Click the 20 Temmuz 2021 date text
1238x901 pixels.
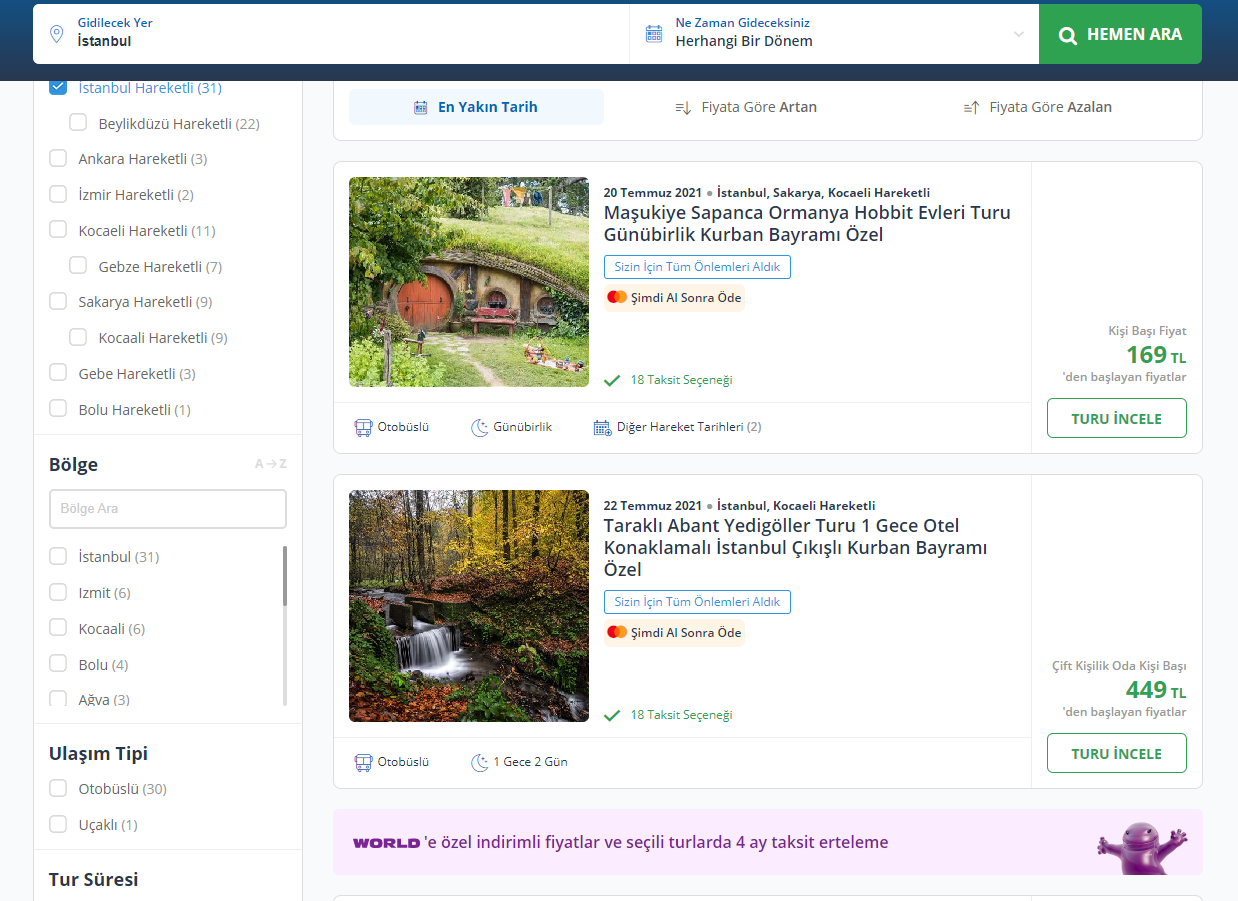(x=653, y=193)
